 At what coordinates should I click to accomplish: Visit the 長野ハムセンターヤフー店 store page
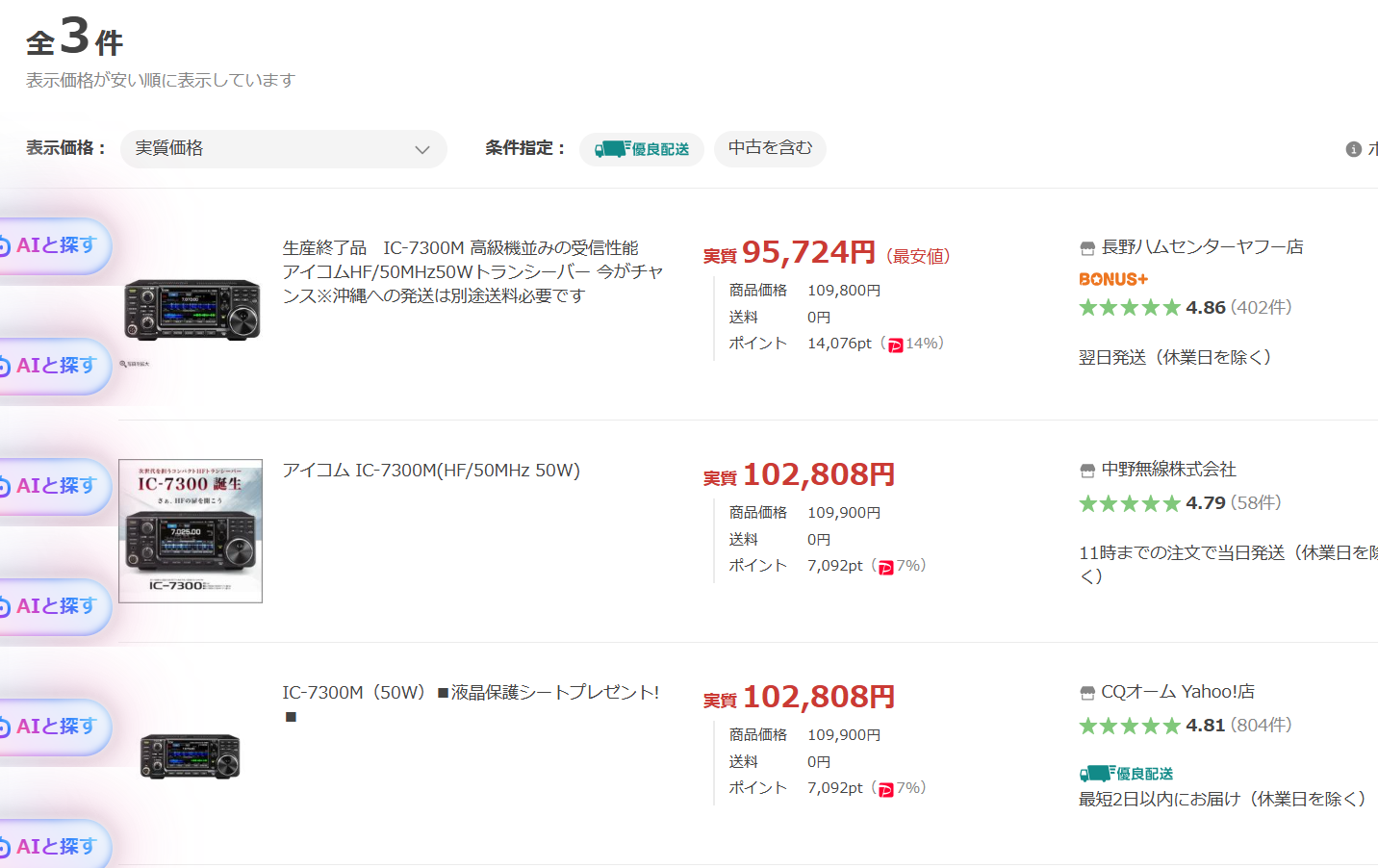pyautogui.click(x=1202, y=247)
